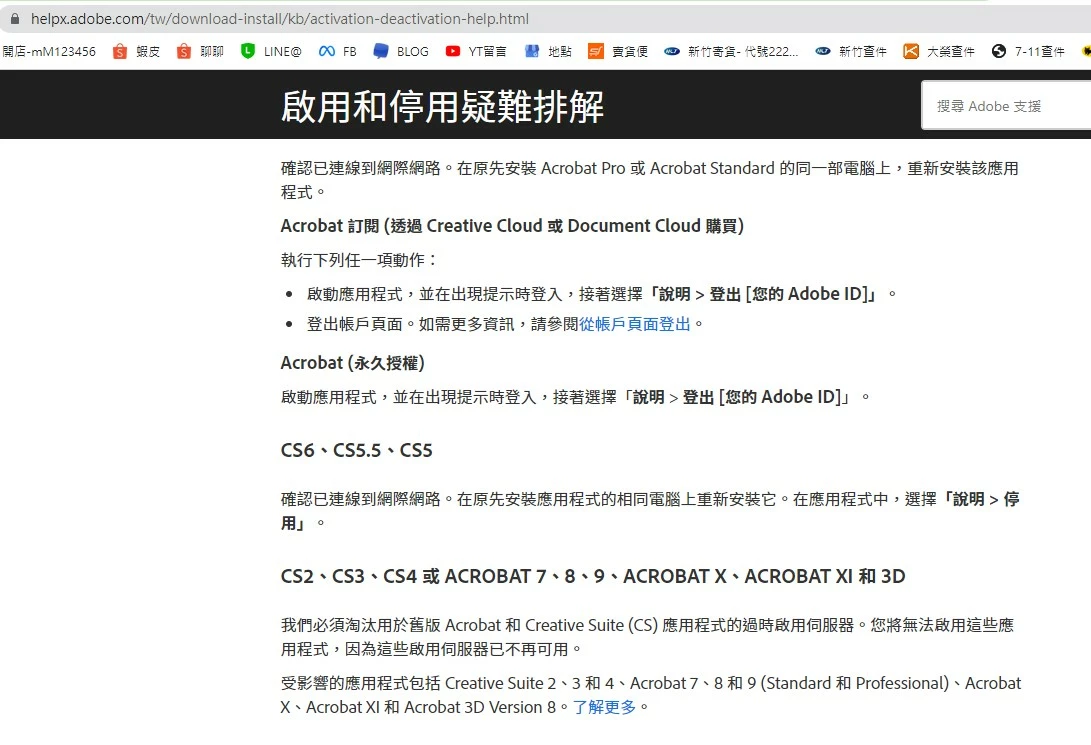Click the 賣貨便 bookmark icon

click(596, 51)
